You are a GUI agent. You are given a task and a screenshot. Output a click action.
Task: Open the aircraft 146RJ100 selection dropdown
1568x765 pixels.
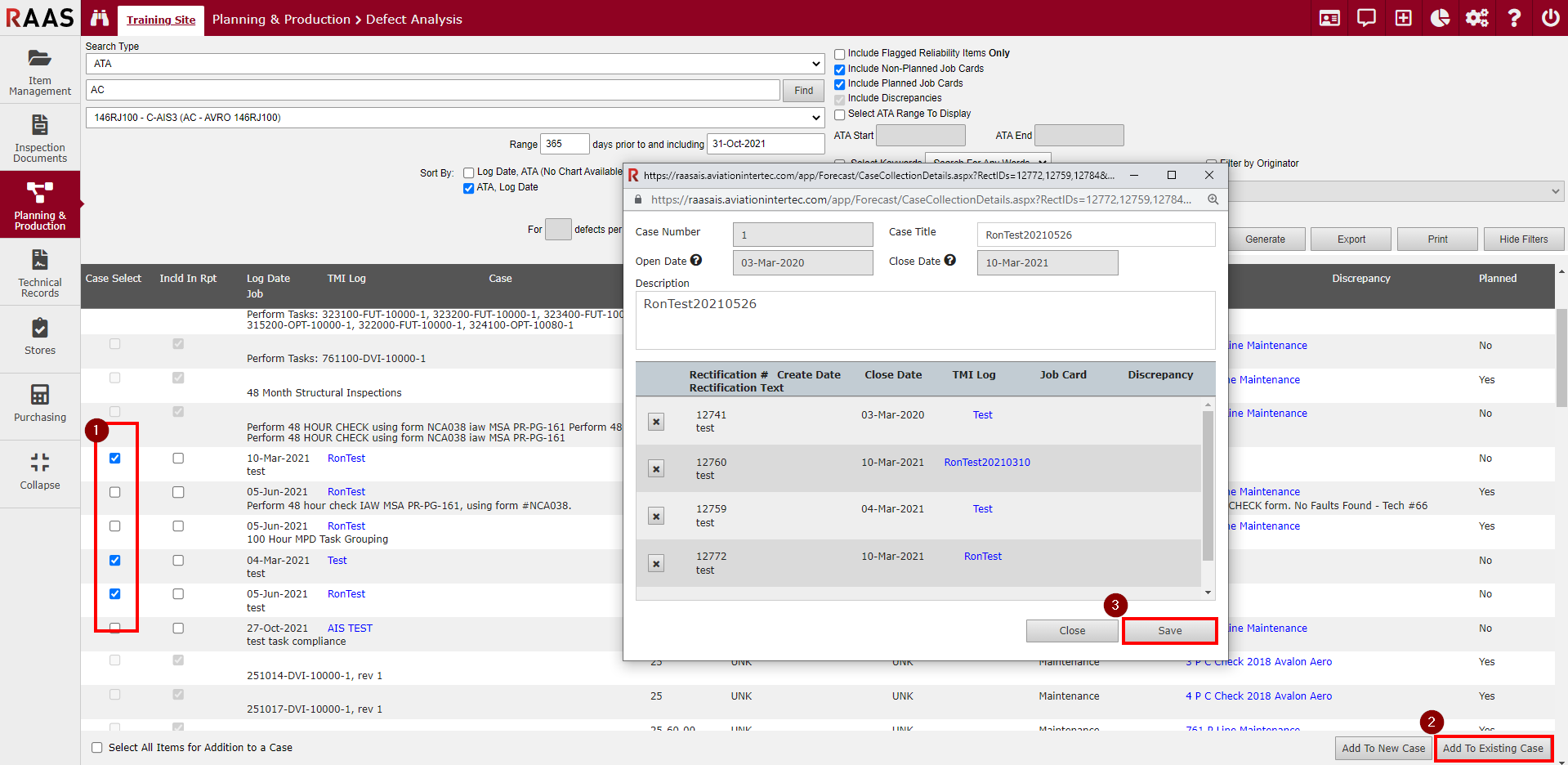(x=453, y=118)
